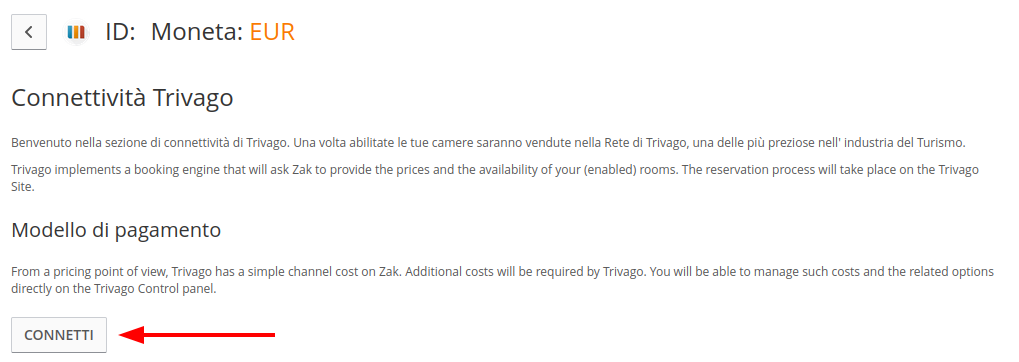Click the CONNETTI button
Image resolution: width=1019 pixels, height=362 pixels.
58,335
